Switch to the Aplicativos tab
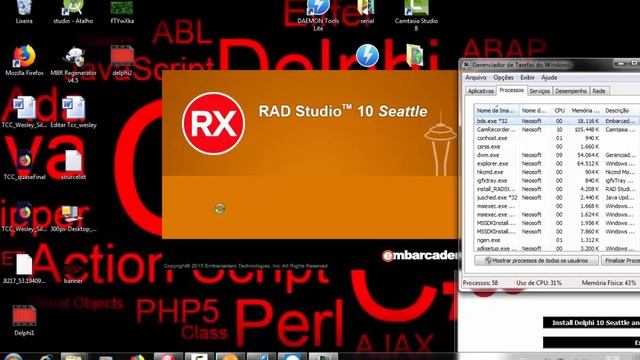 pos(481,91)
